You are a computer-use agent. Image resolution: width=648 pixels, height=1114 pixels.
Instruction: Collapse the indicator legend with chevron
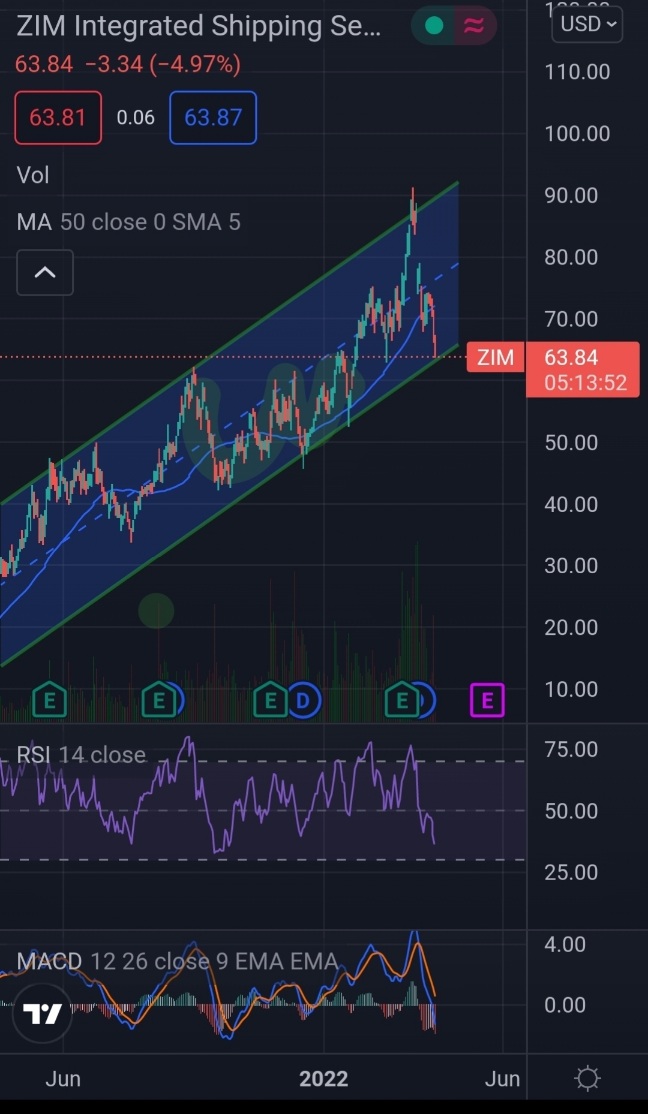(45, 272)
